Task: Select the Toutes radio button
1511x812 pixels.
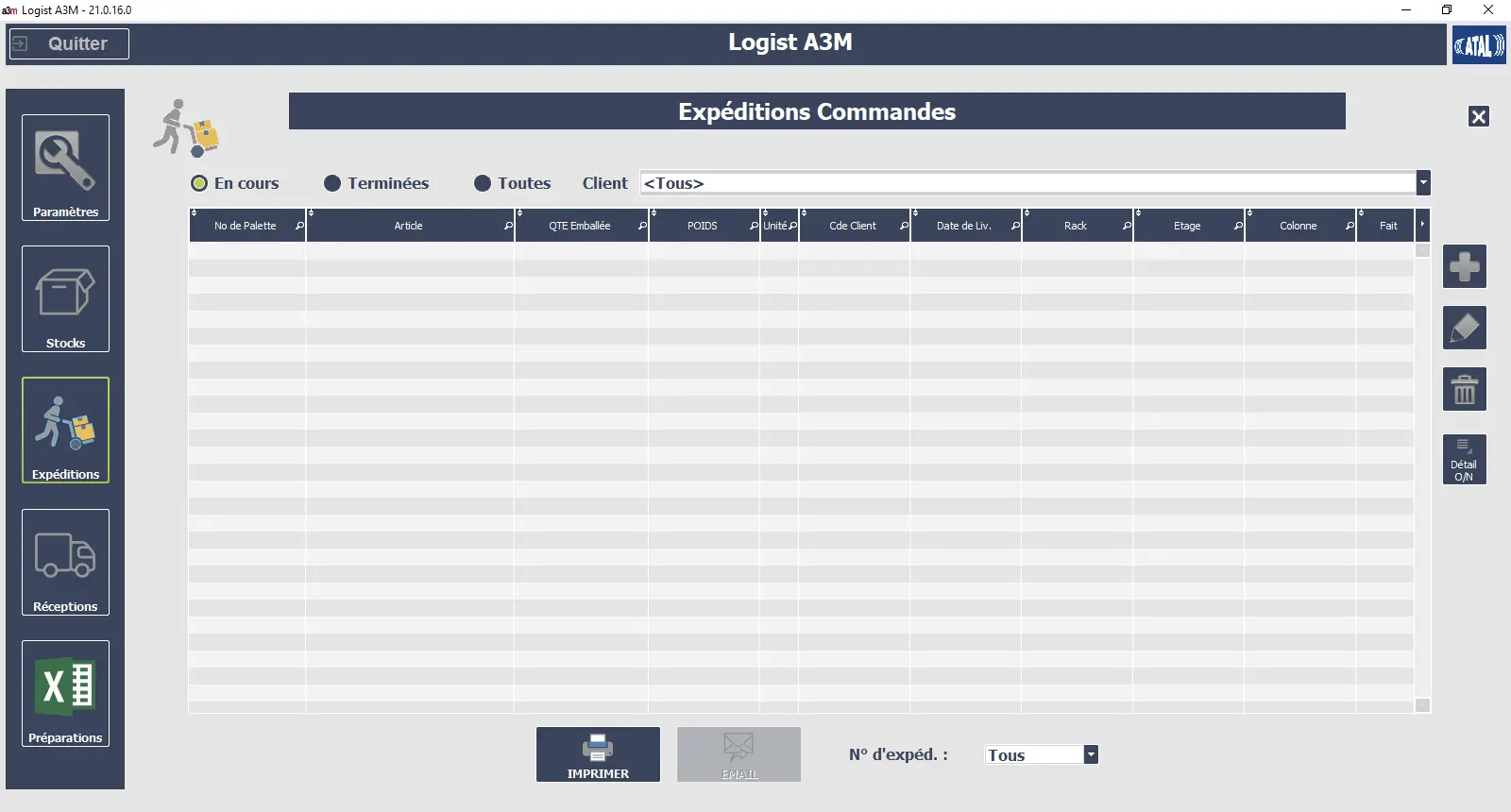Action: [483, 183]
